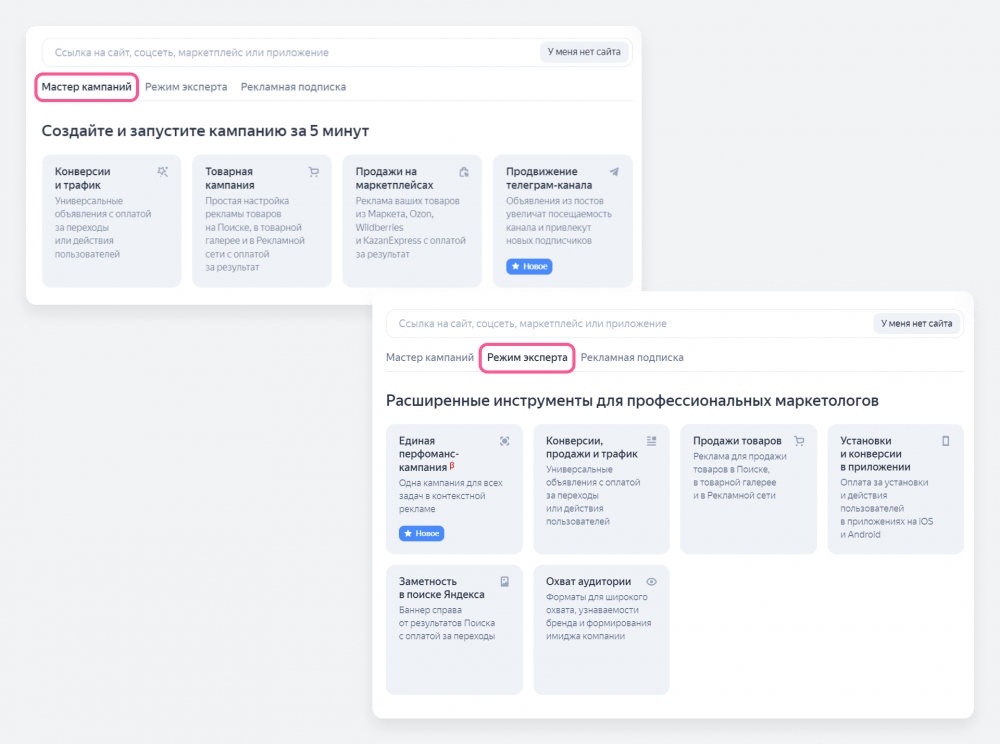Click the list icon on Конверсии, продажи и трафик
1000x744 pixels.
click(651, 441)
